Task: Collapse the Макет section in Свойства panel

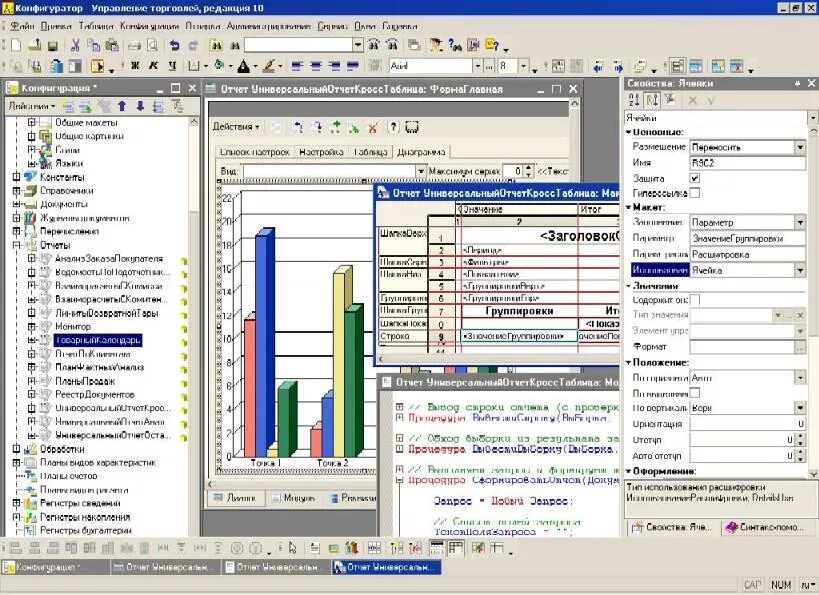Action: tap(629, 207)
